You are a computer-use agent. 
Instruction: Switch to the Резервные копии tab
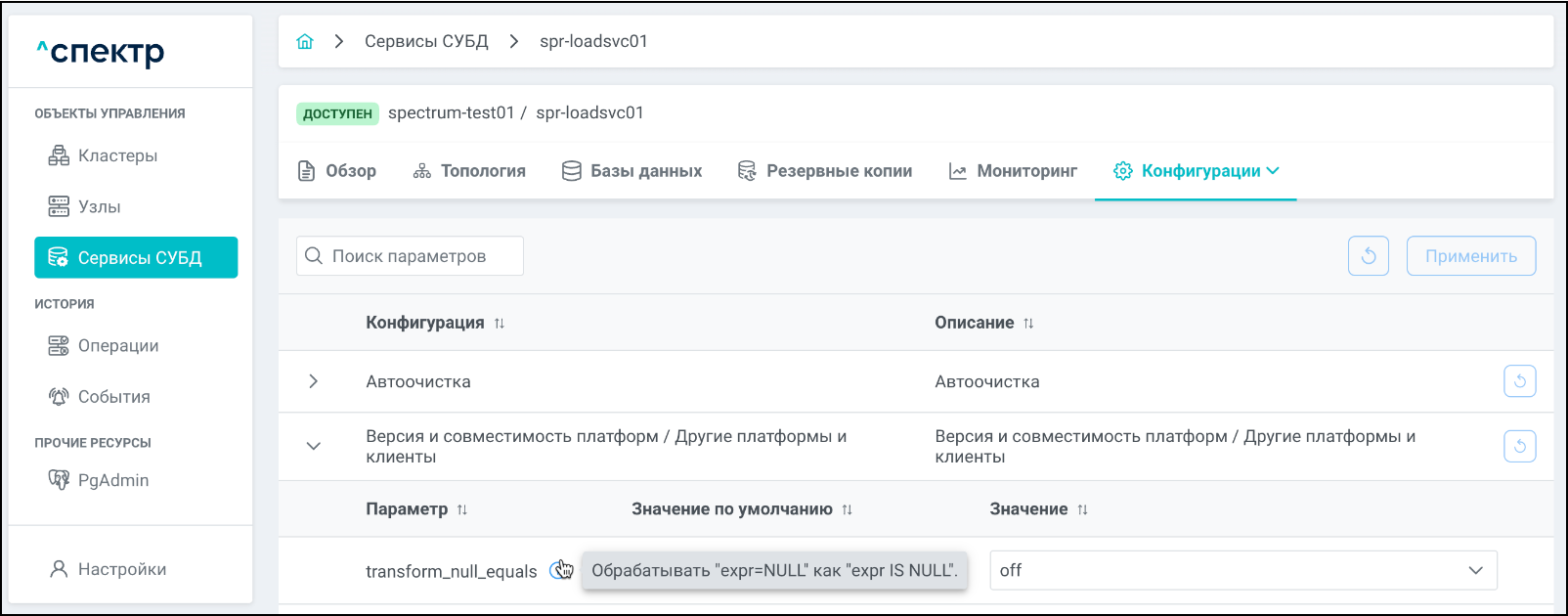coord(824,171)
